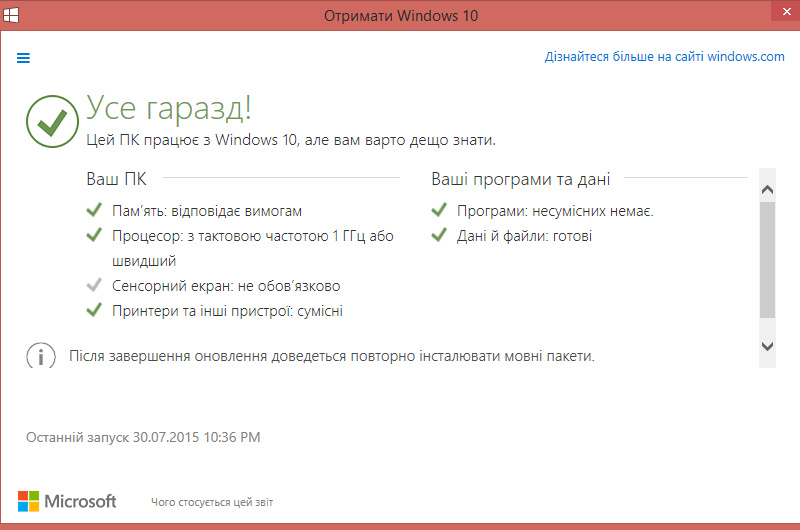Click the vertical scrollbar thumb
The height and width of the screenshot is (530, 800).
click(767, 260)
